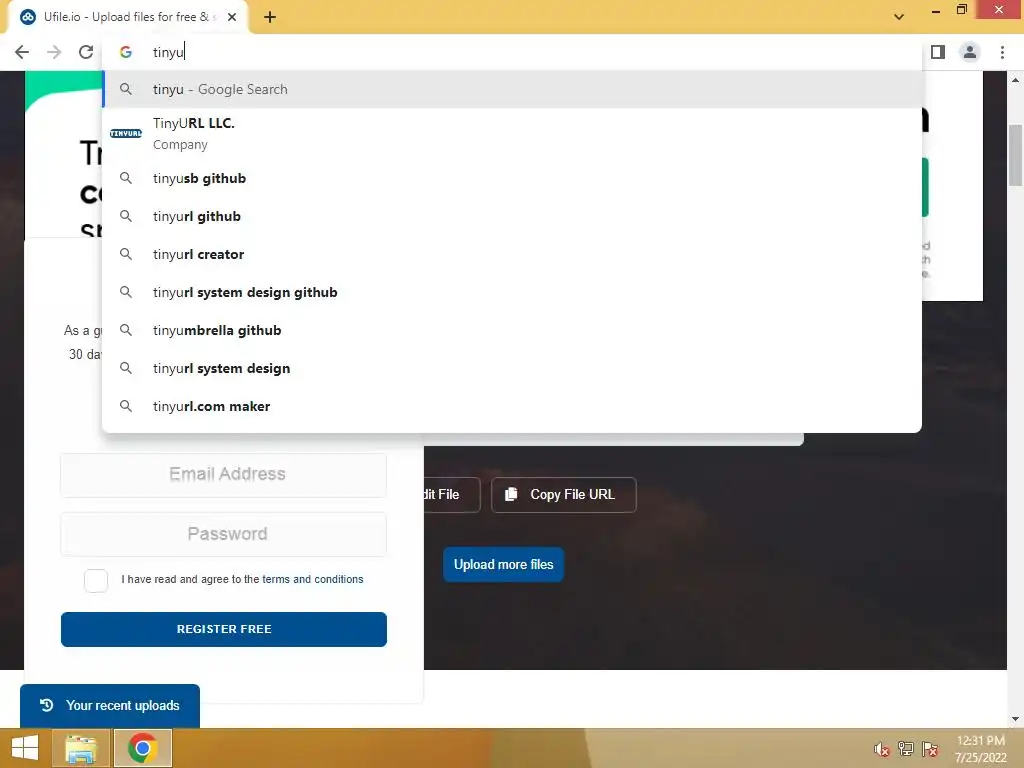
Task: Select TinyURL LLC. Company suggestion
Action: pyautogui.click(x=512, y=133)
